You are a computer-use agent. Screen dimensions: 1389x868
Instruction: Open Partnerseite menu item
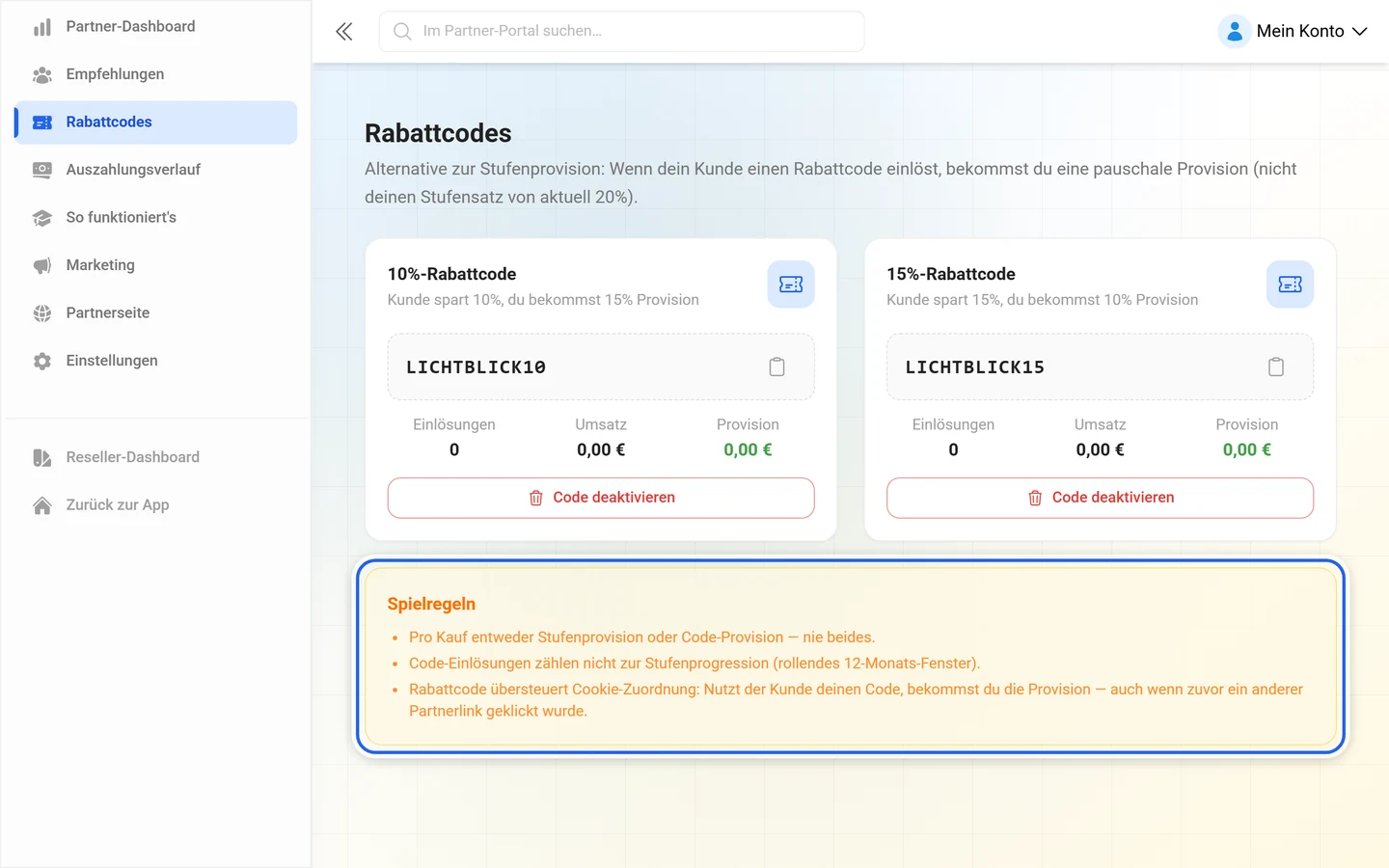(x=156, y=313)
